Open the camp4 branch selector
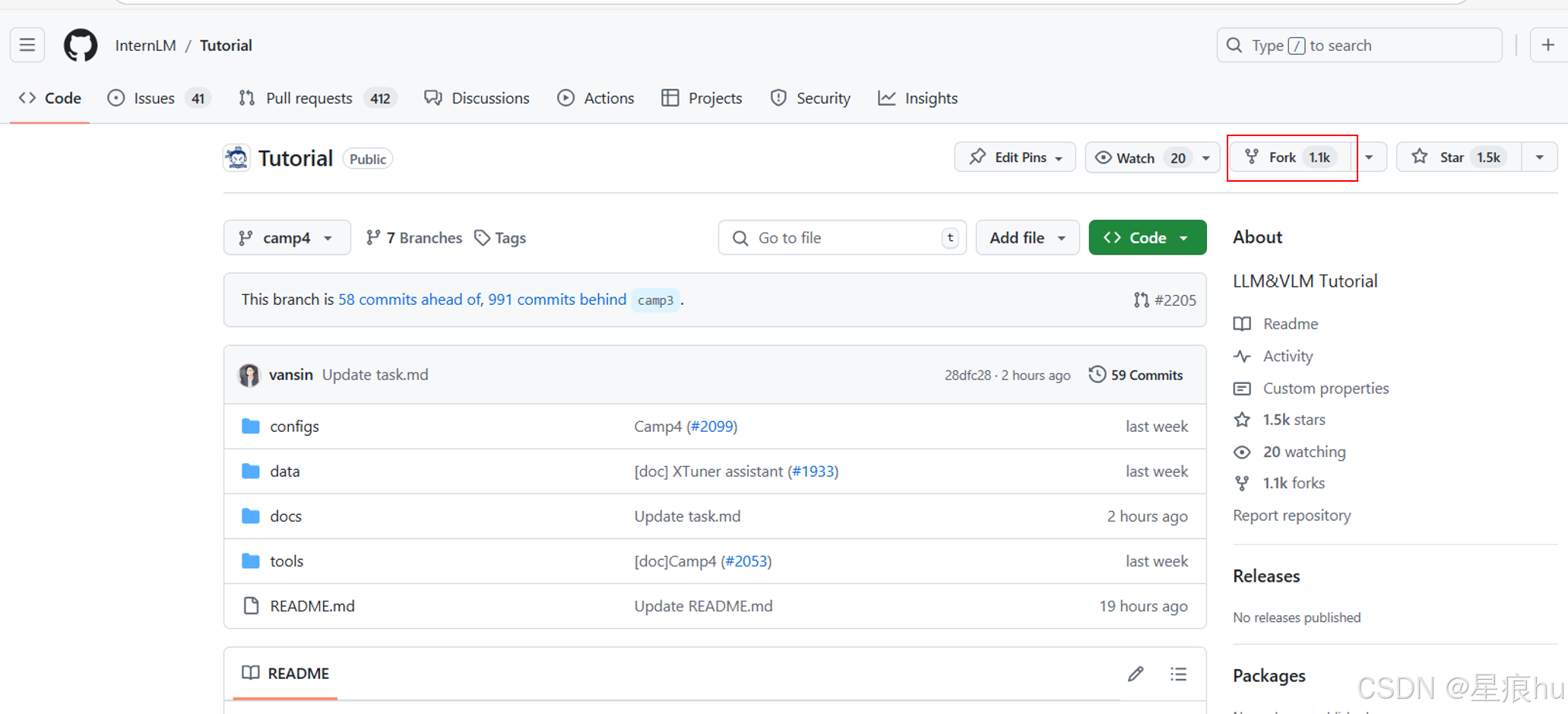 (x=287, y=238)
